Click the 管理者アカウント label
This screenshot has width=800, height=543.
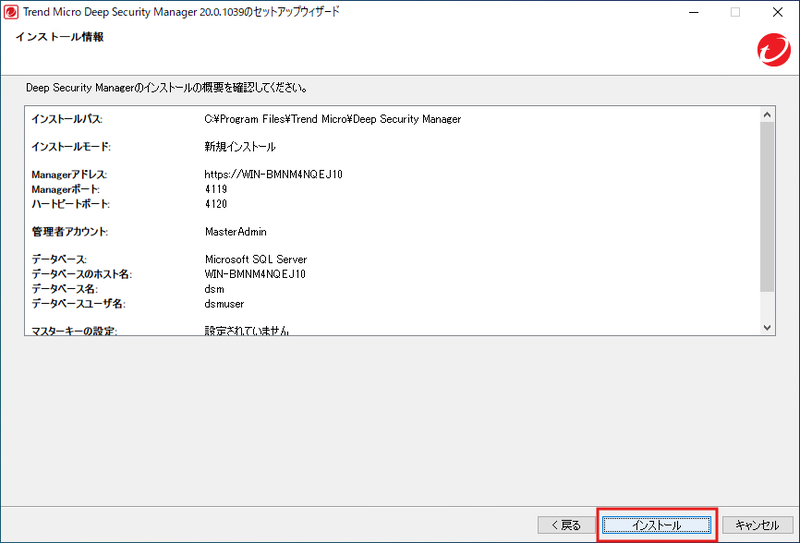[x=70, y=232]
